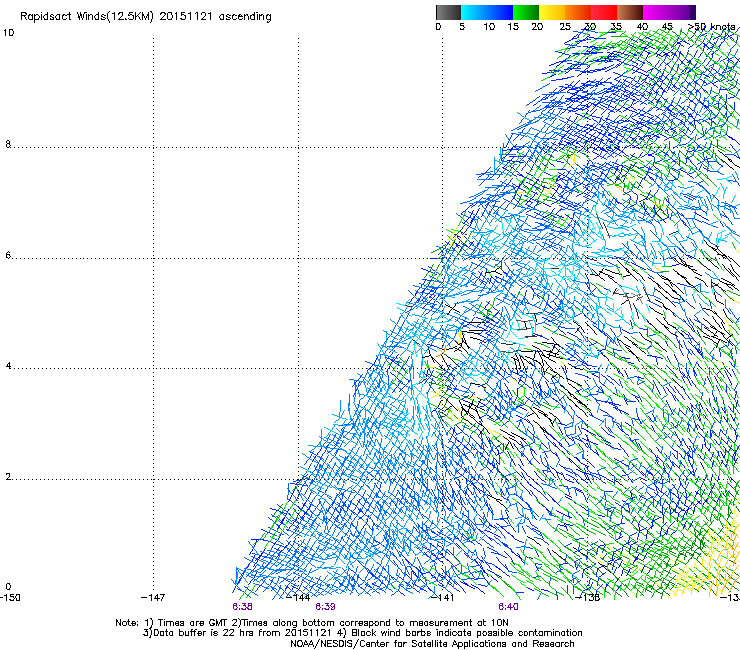Click the red 30-35 knots legend segment
The image size is (740, 650).
(604, 12)
